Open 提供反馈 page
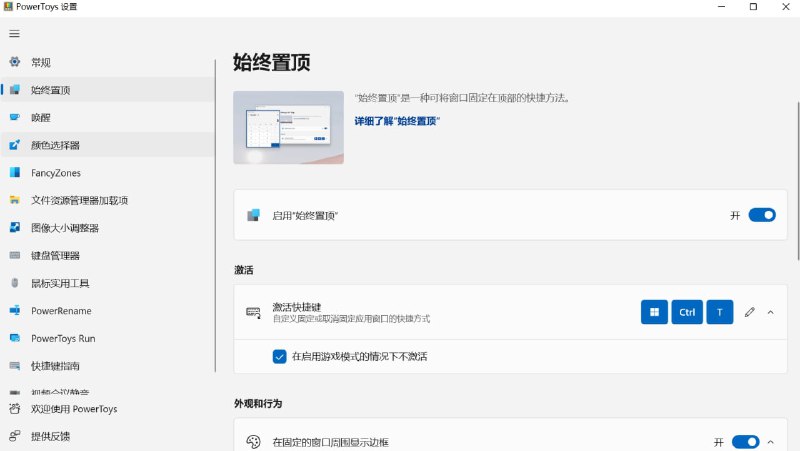The width and height of the screenshot is (800, 451). tap(107, 436)
